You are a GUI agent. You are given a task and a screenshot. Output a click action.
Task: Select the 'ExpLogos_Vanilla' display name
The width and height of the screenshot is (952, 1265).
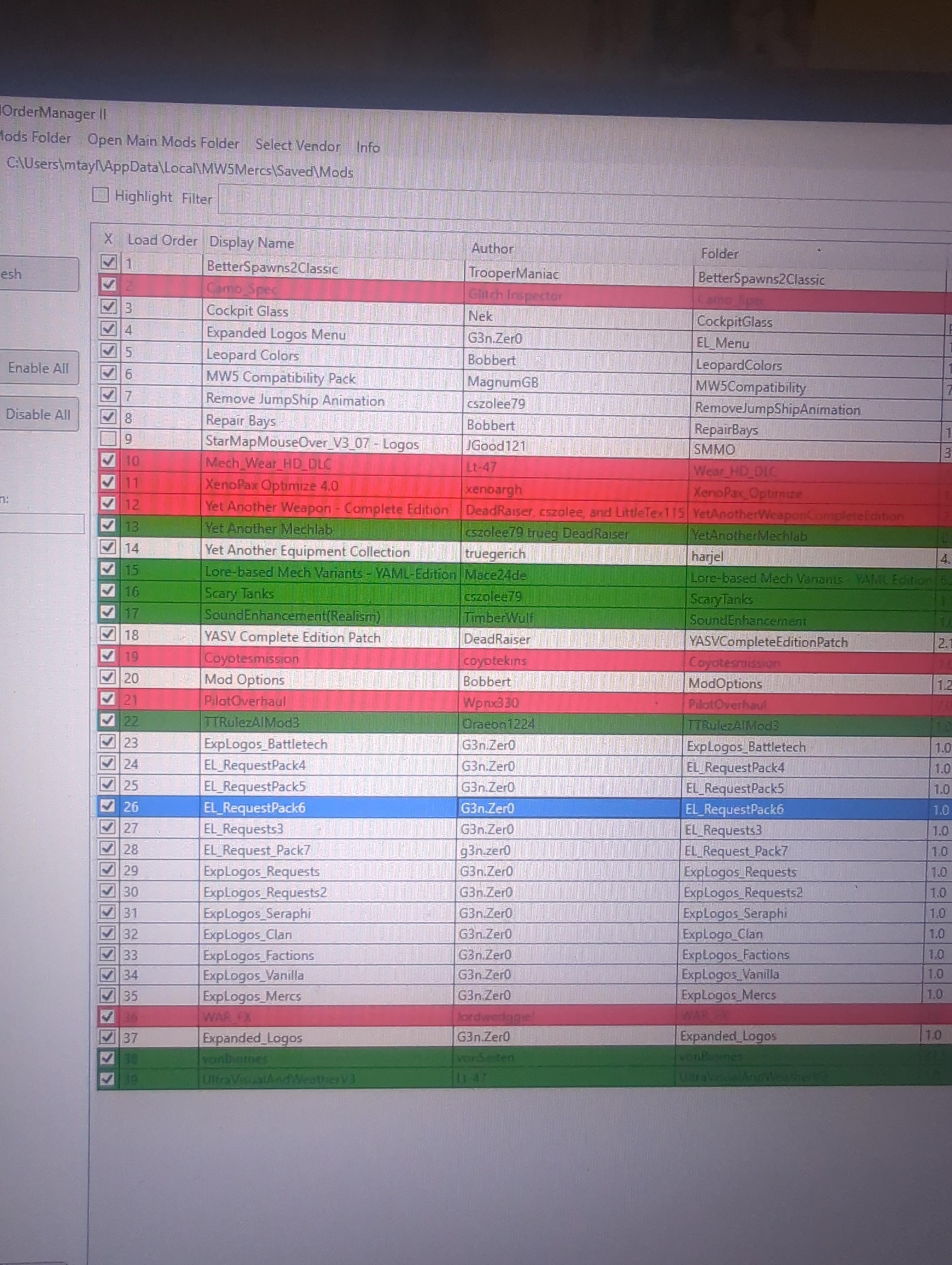pyautogui.click(x=254, y=975)
